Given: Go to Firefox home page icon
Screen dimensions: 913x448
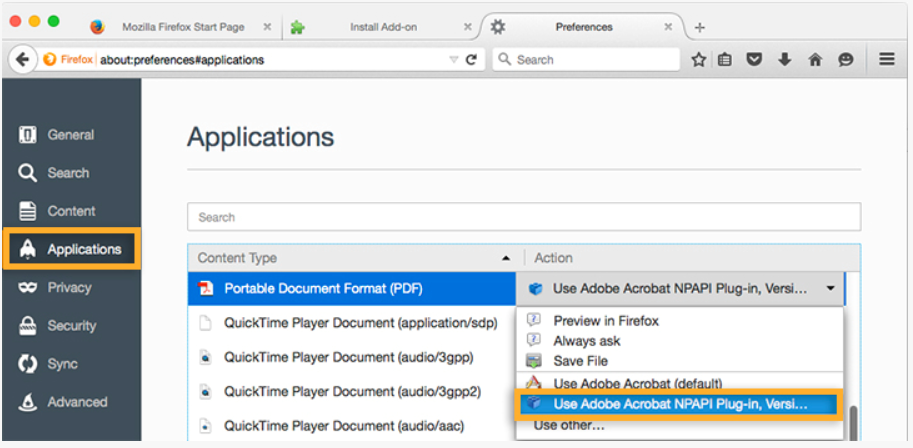Looking at the screenshot, I should pos(815,60).
